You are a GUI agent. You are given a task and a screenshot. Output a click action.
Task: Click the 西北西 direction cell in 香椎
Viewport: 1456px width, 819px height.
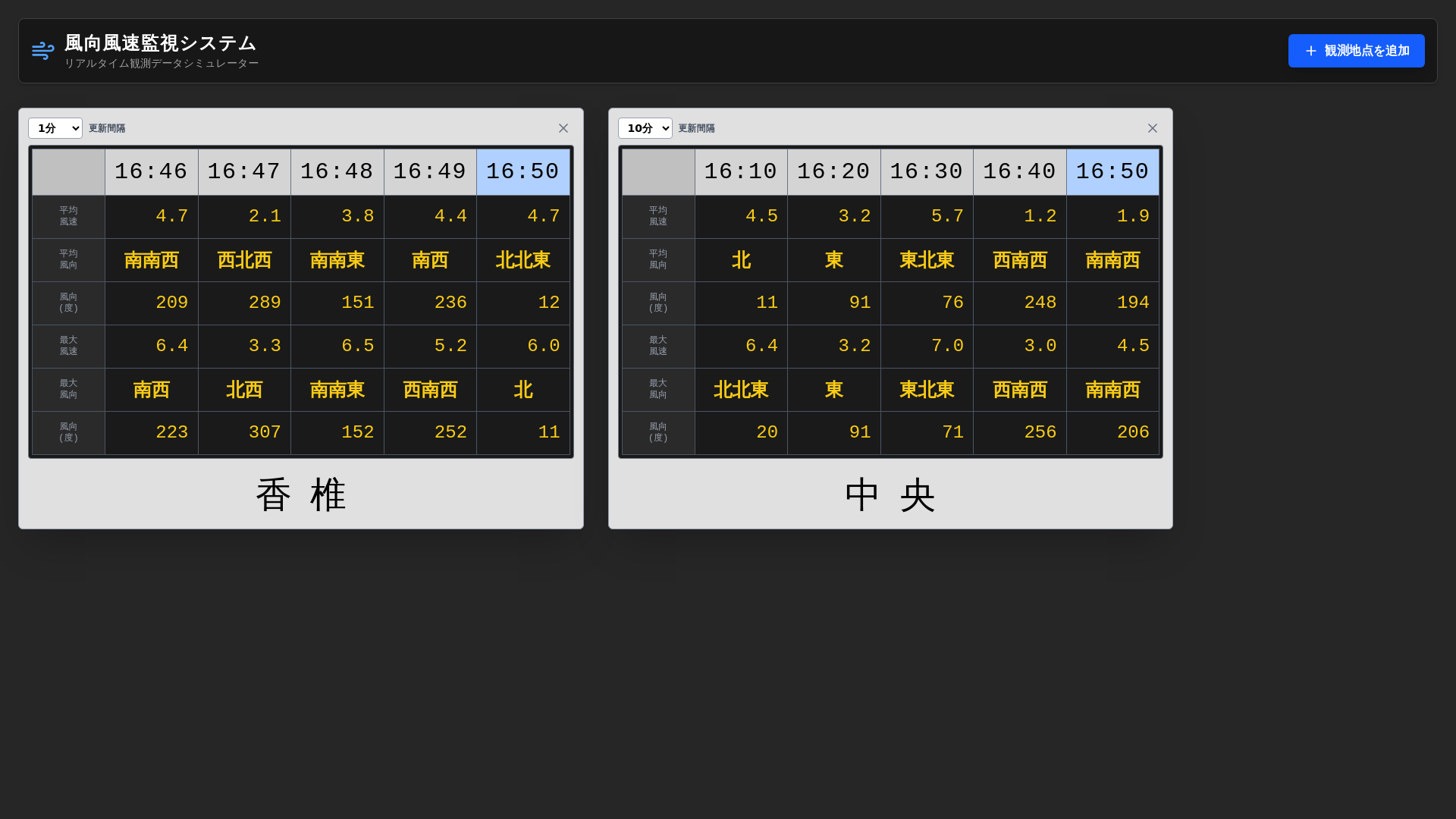(x=244, y=260)
